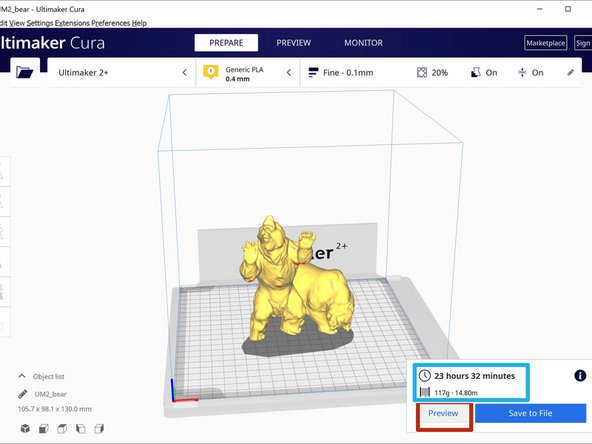Click the info icon in slice panel
This screenshot has height=444, width=592.
point(580,375)
